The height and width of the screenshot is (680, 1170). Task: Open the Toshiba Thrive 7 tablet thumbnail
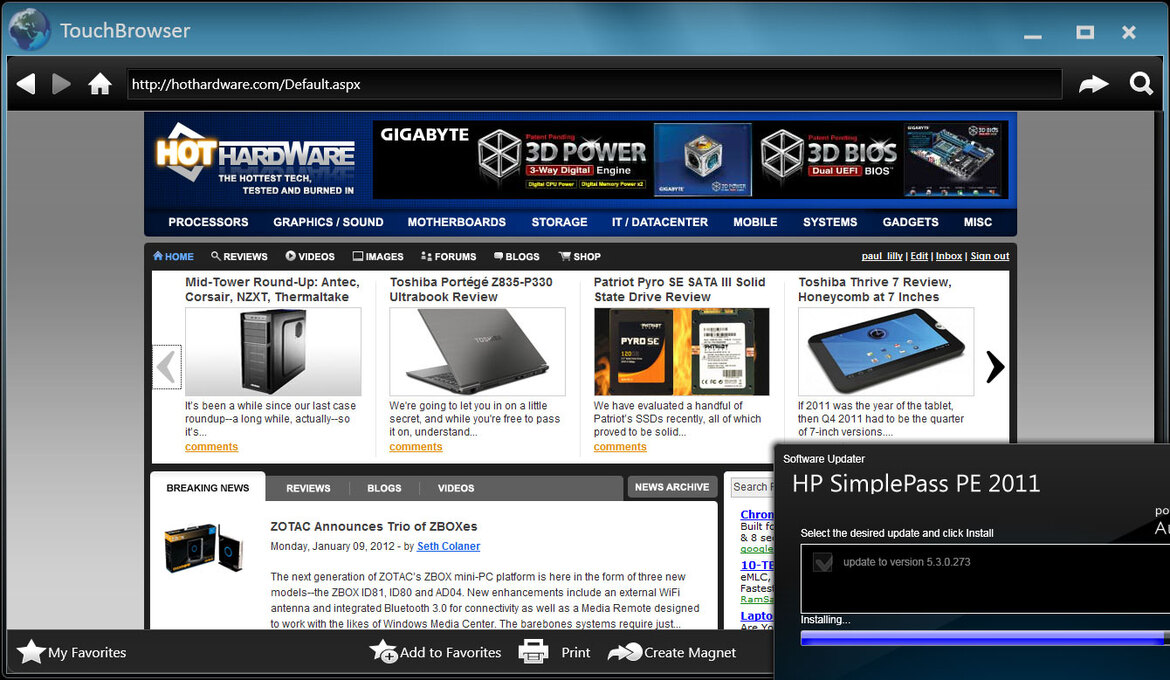pos(886,352)
